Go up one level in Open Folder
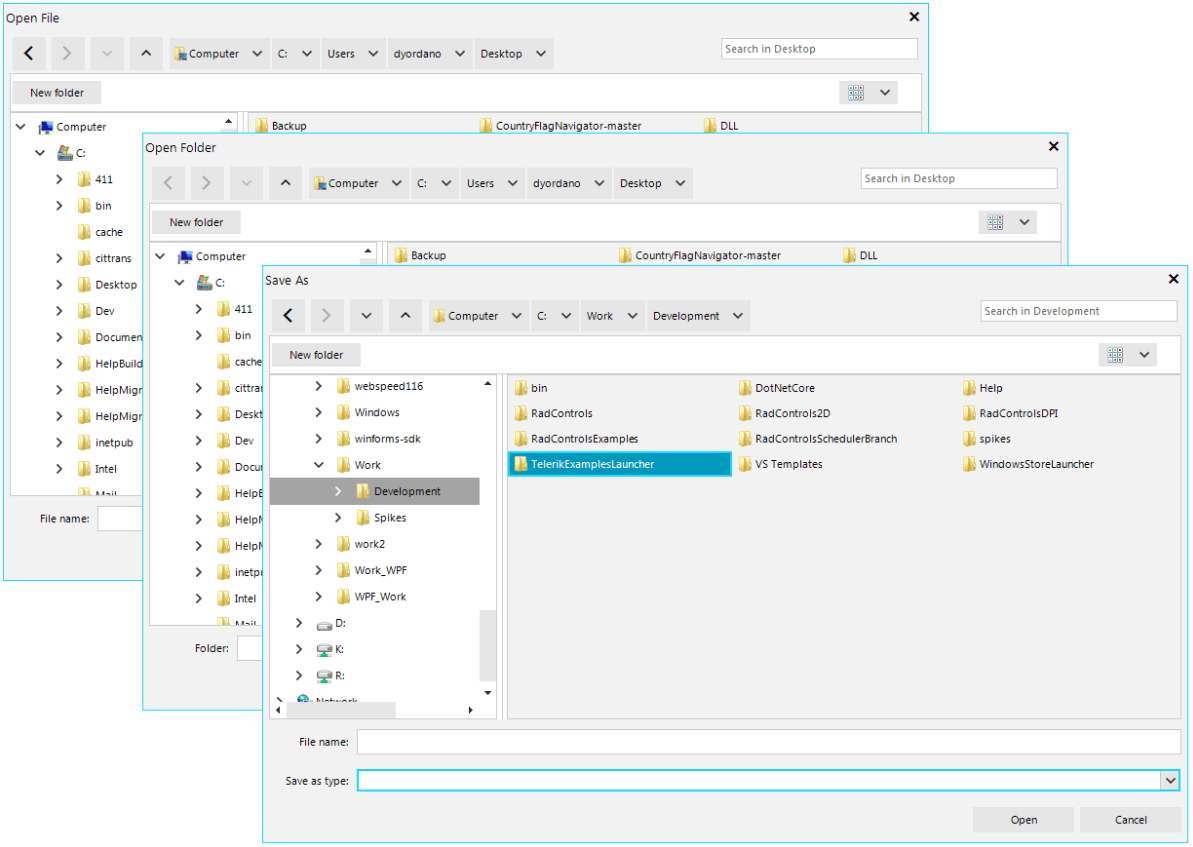 285,183
